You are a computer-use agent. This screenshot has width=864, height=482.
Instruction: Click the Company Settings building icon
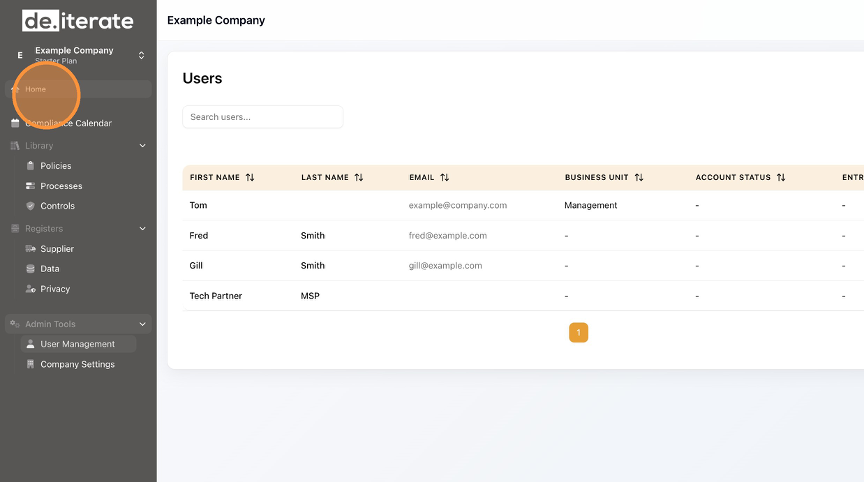[x=30, y=365]
